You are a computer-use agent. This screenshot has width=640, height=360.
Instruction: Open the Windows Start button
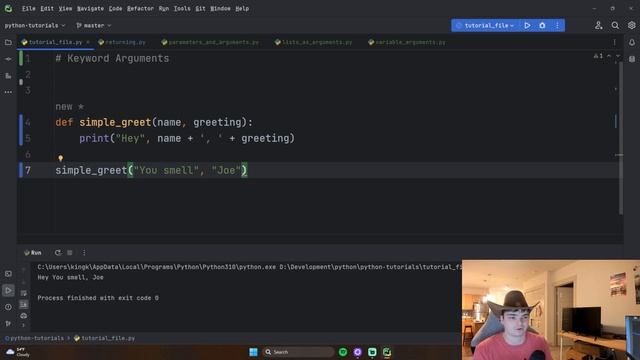pos(253,352)
